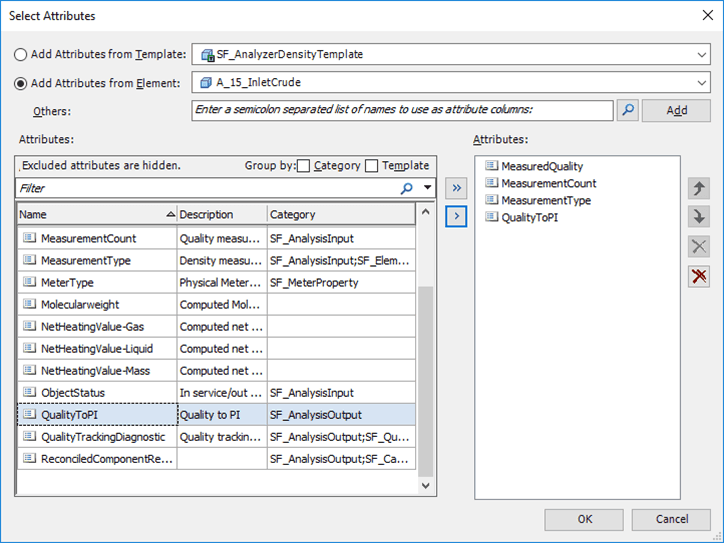Select MeasurementType row in the left list
The width and height of the screenshot is (724, 543).
[x=217, y=261]
